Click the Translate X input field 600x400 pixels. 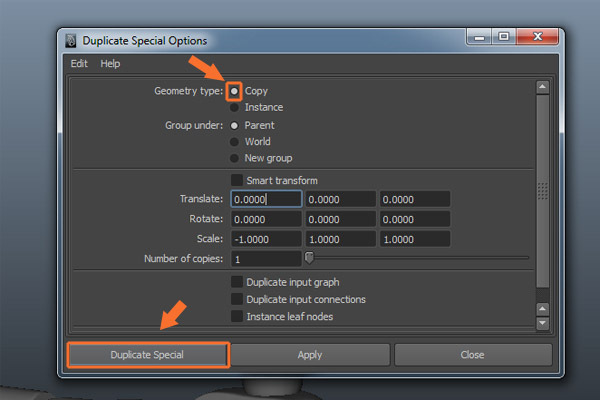[x=266, y=199]
